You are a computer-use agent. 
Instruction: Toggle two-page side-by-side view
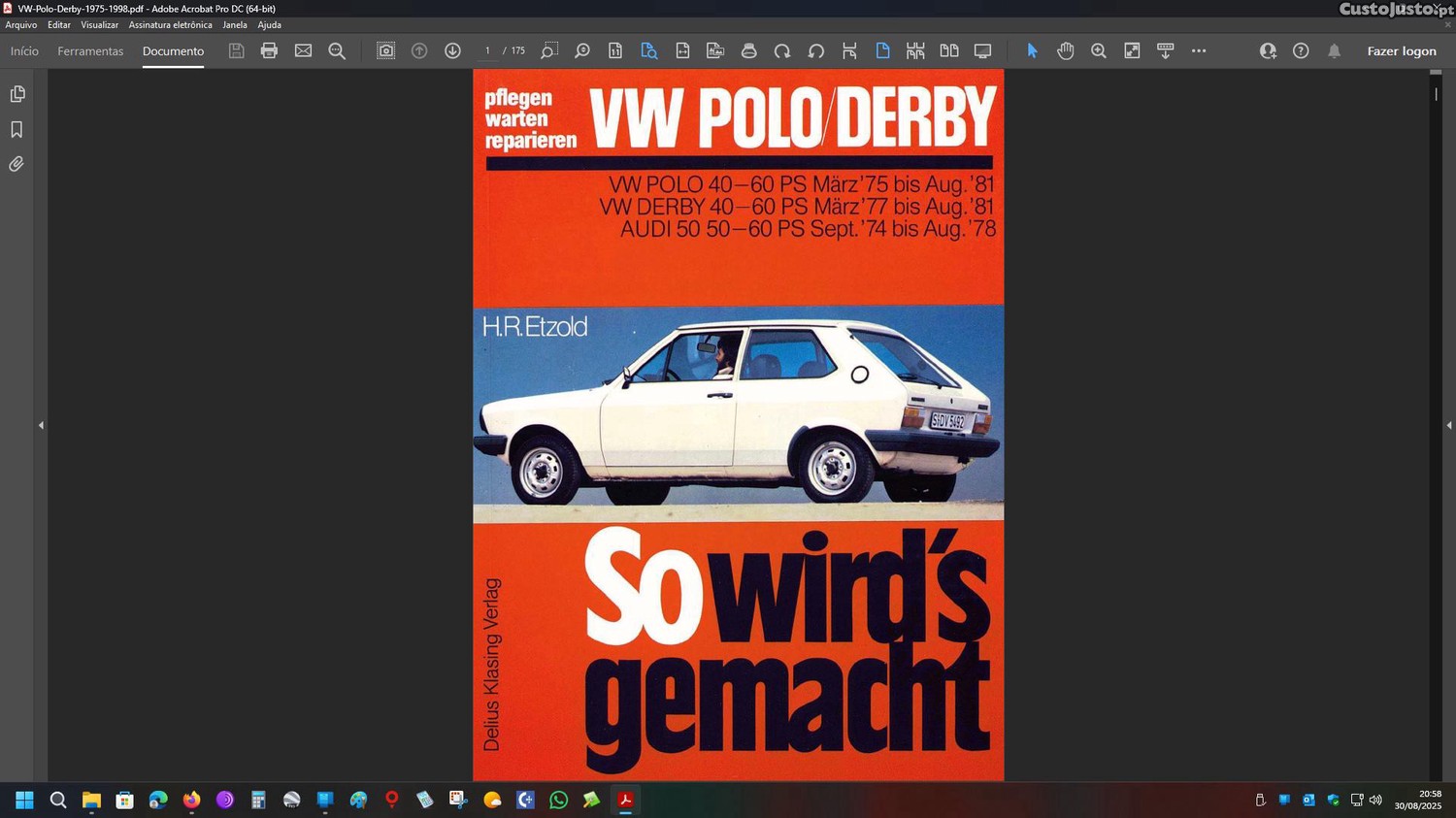tap(948, 50)
